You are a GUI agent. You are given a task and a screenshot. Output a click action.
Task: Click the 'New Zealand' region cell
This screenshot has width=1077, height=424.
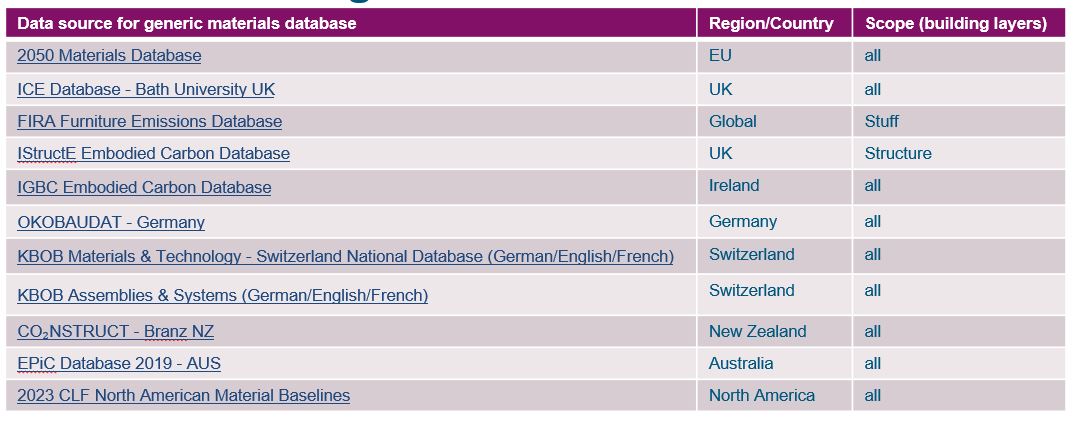click(757, 331)
